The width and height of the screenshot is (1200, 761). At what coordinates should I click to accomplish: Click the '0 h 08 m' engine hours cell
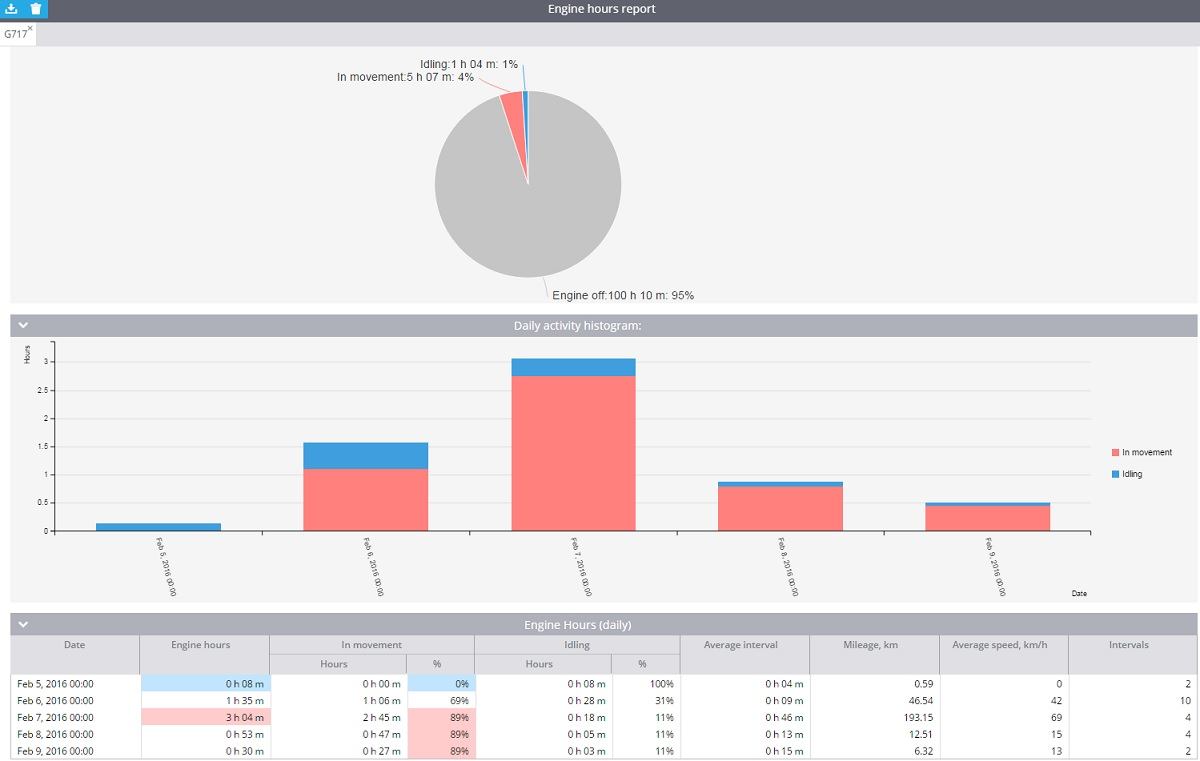click(205, 684)
